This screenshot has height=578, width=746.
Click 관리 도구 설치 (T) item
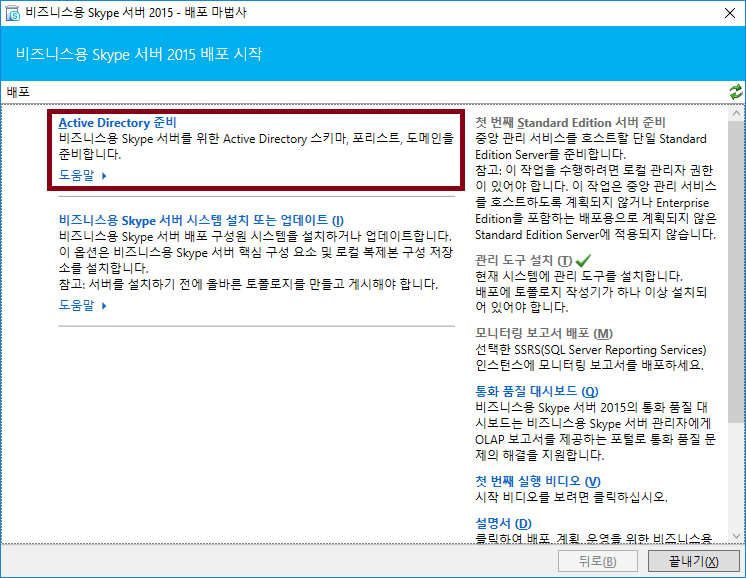coord(523,260)
